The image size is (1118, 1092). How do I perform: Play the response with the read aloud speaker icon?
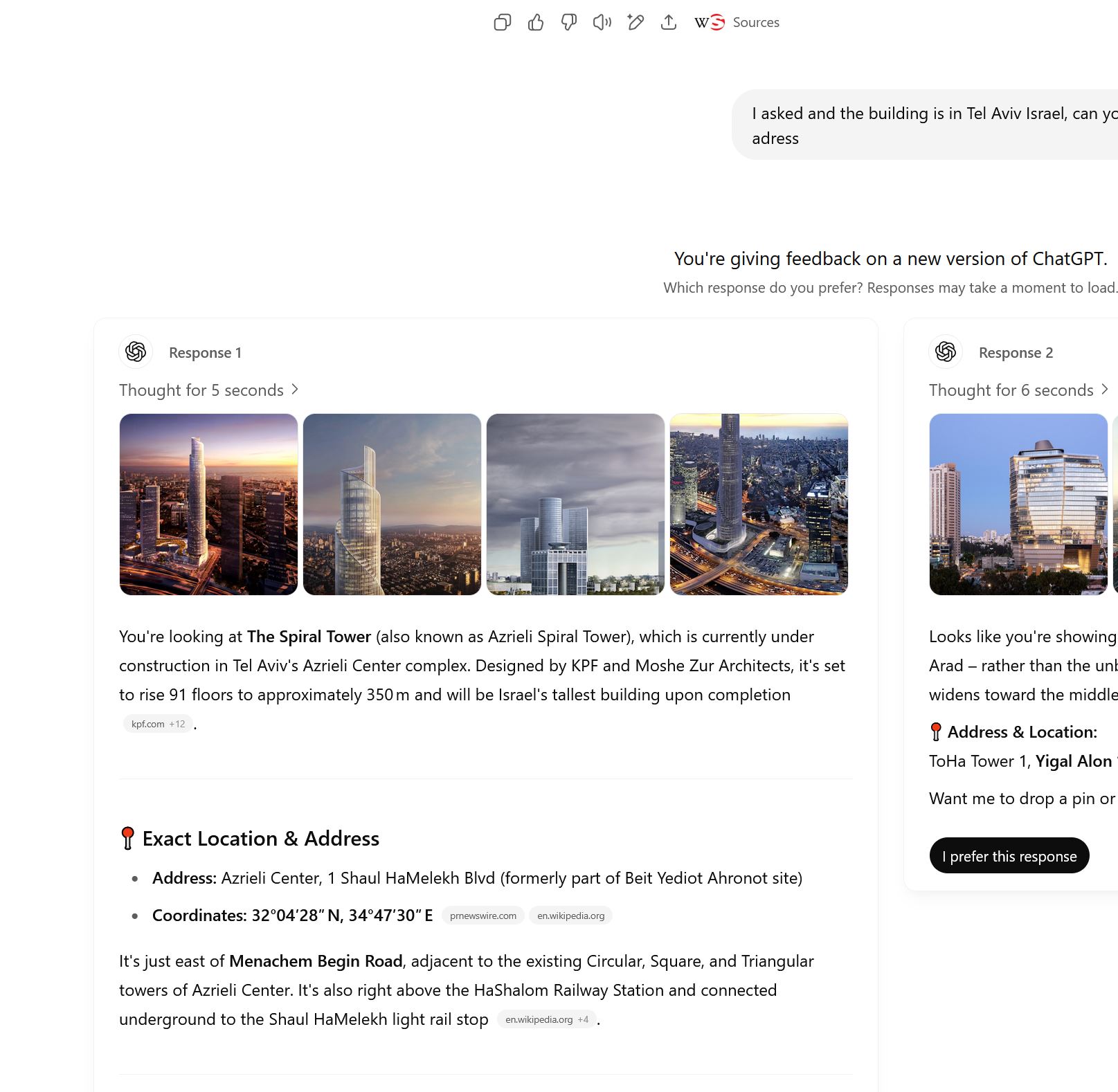(x=602, y=23)
